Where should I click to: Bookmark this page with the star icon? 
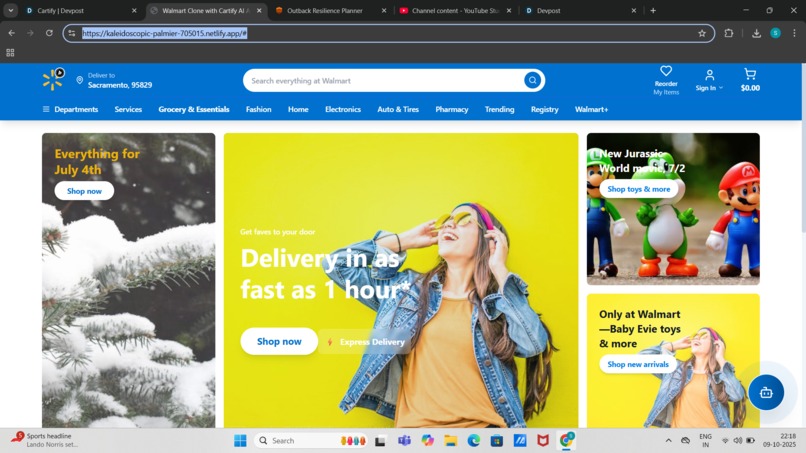pos(702,33)
